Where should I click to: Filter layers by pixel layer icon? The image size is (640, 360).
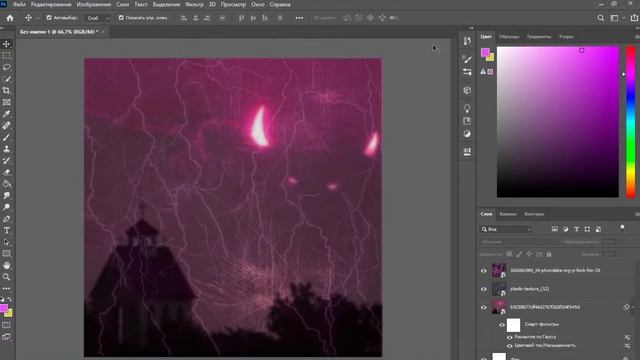554,229
